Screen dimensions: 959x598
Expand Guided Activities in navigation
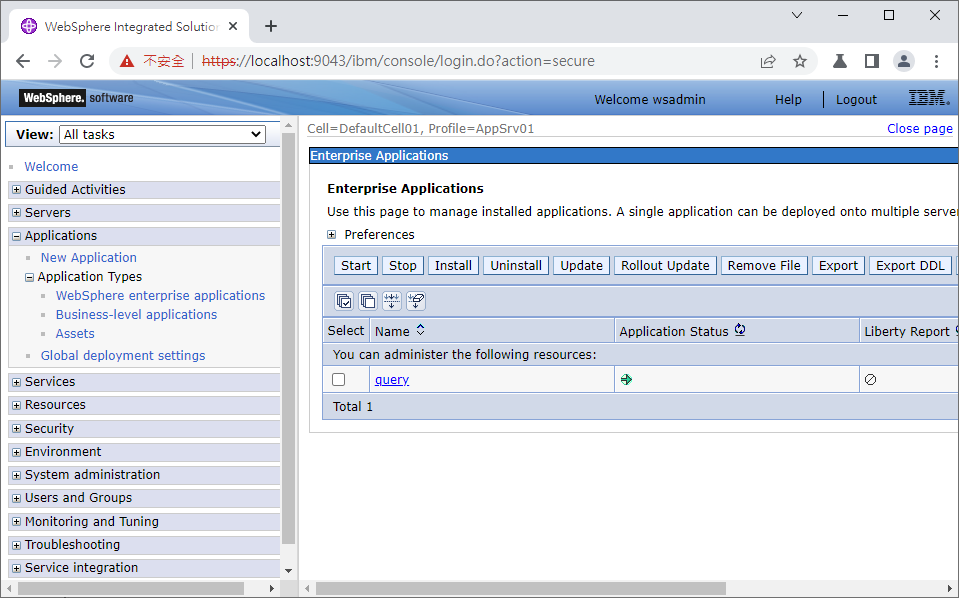17,190
